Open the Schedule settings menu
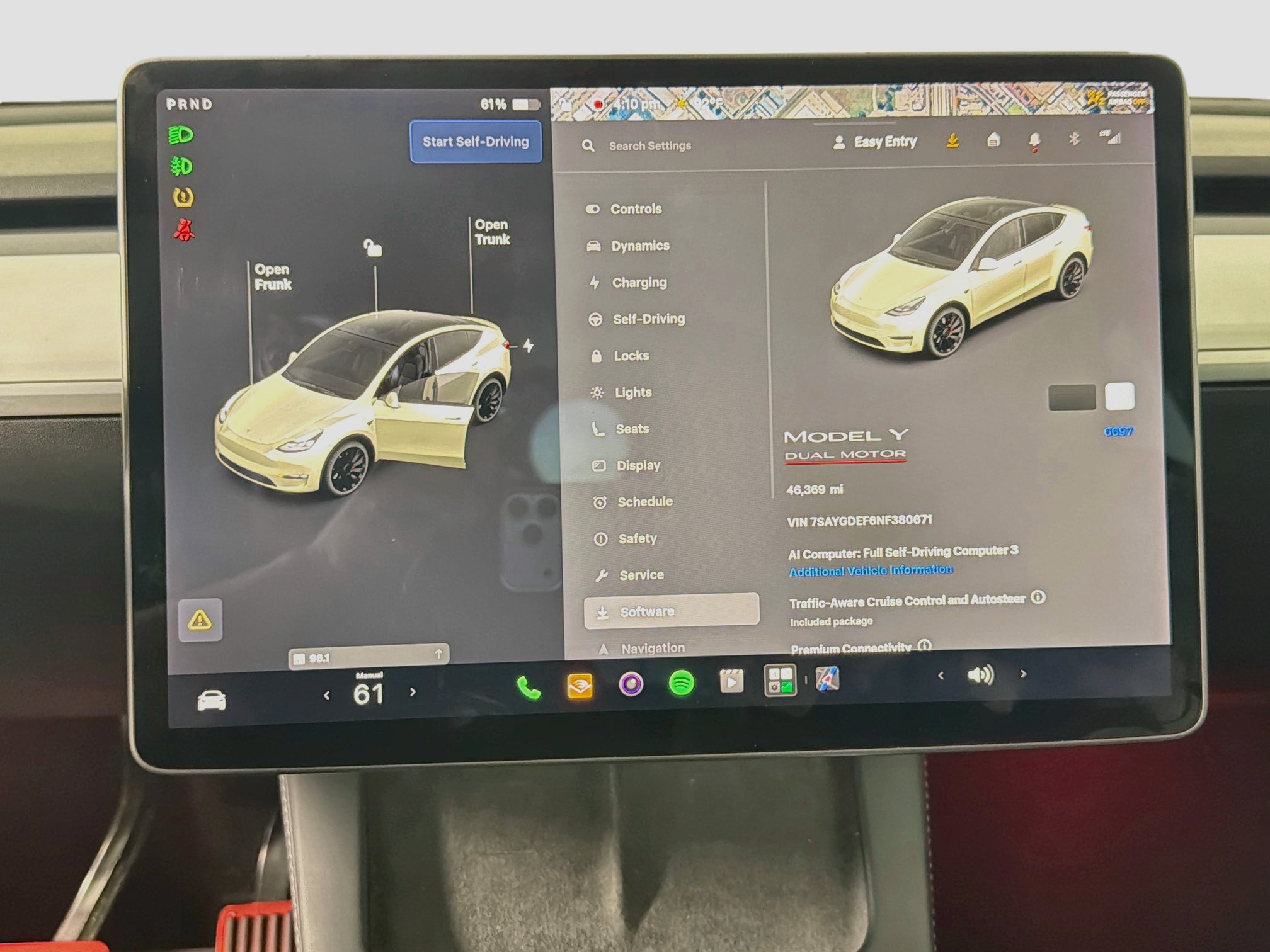This screenshot has height=952, width=1270. [x=633, y=502]
